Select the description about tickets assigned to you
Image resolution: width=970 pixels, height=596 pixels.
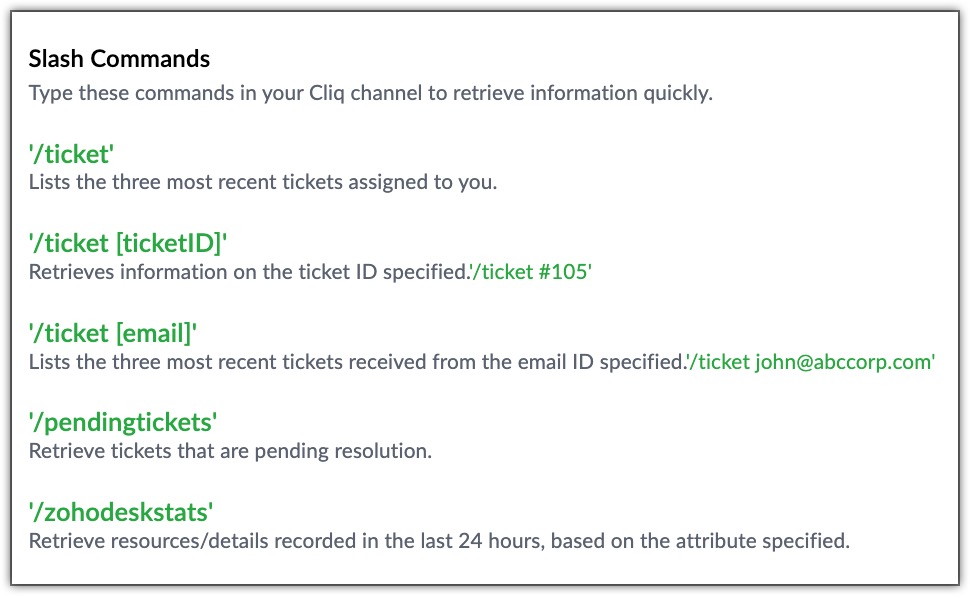tap(263, 183)
